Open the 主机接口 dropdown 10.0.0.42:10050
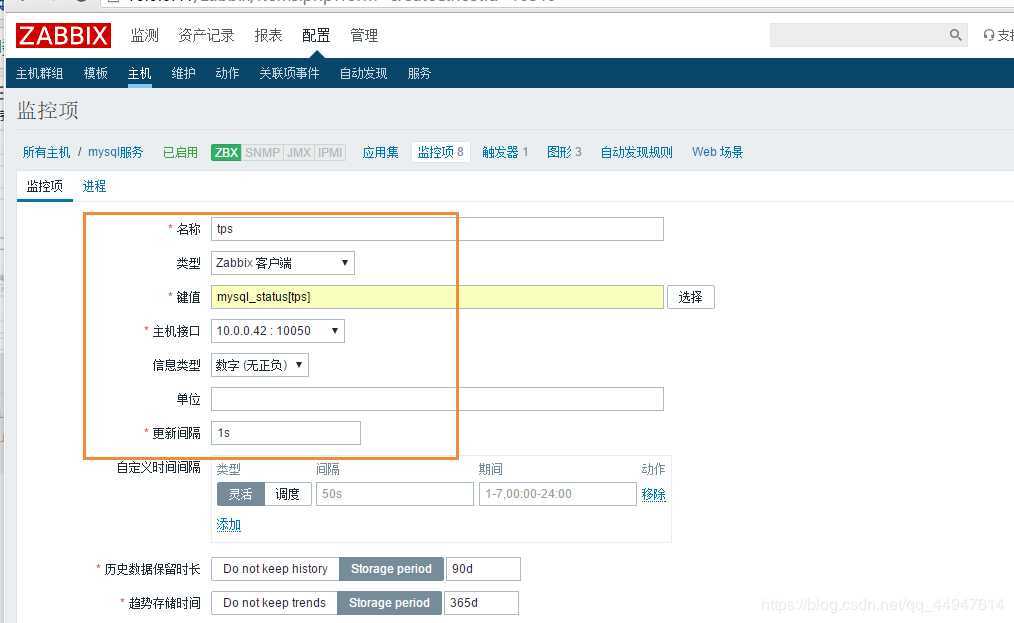 (277, 331)
